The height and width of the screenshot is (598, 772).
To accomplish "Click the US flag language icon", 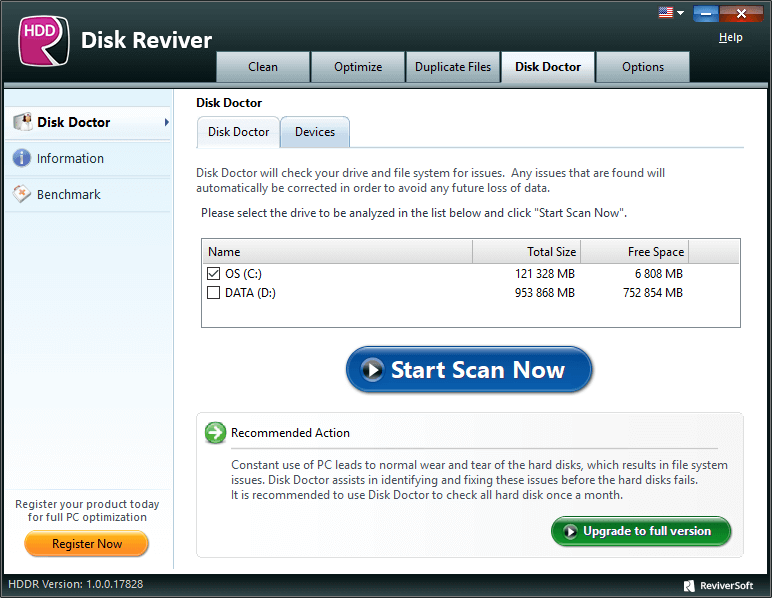I will click(666, 12).
